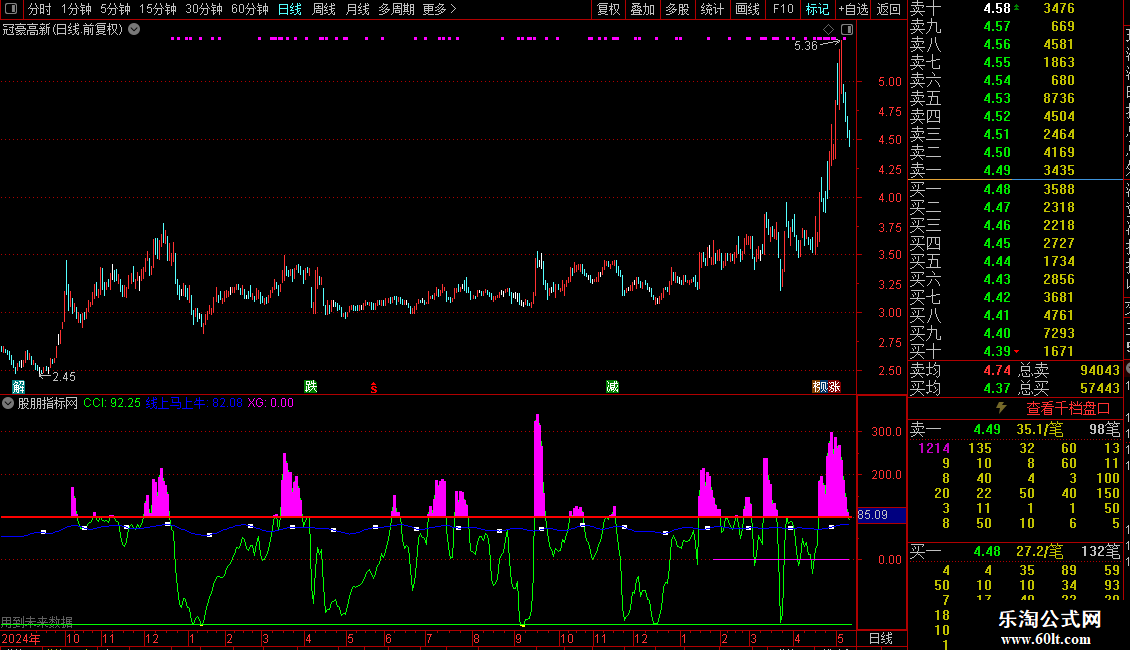The width and height of the screenshot is (1130, 650).
Task: Switch to 分时 intraday view
Action: [x=40, y=9]
